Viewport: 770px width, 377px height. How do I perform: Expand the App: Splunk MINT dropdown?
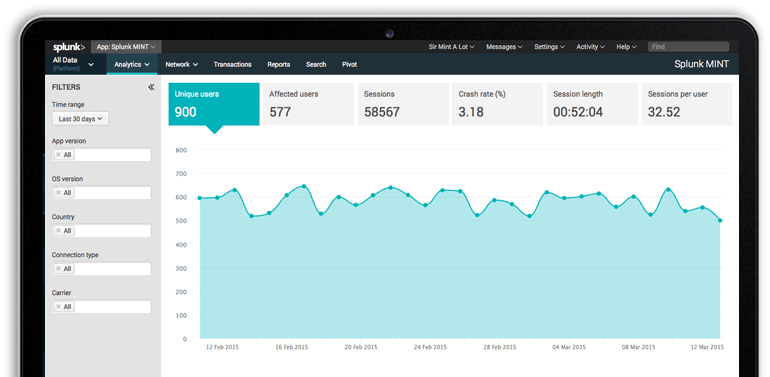click(x=126, y=47)
